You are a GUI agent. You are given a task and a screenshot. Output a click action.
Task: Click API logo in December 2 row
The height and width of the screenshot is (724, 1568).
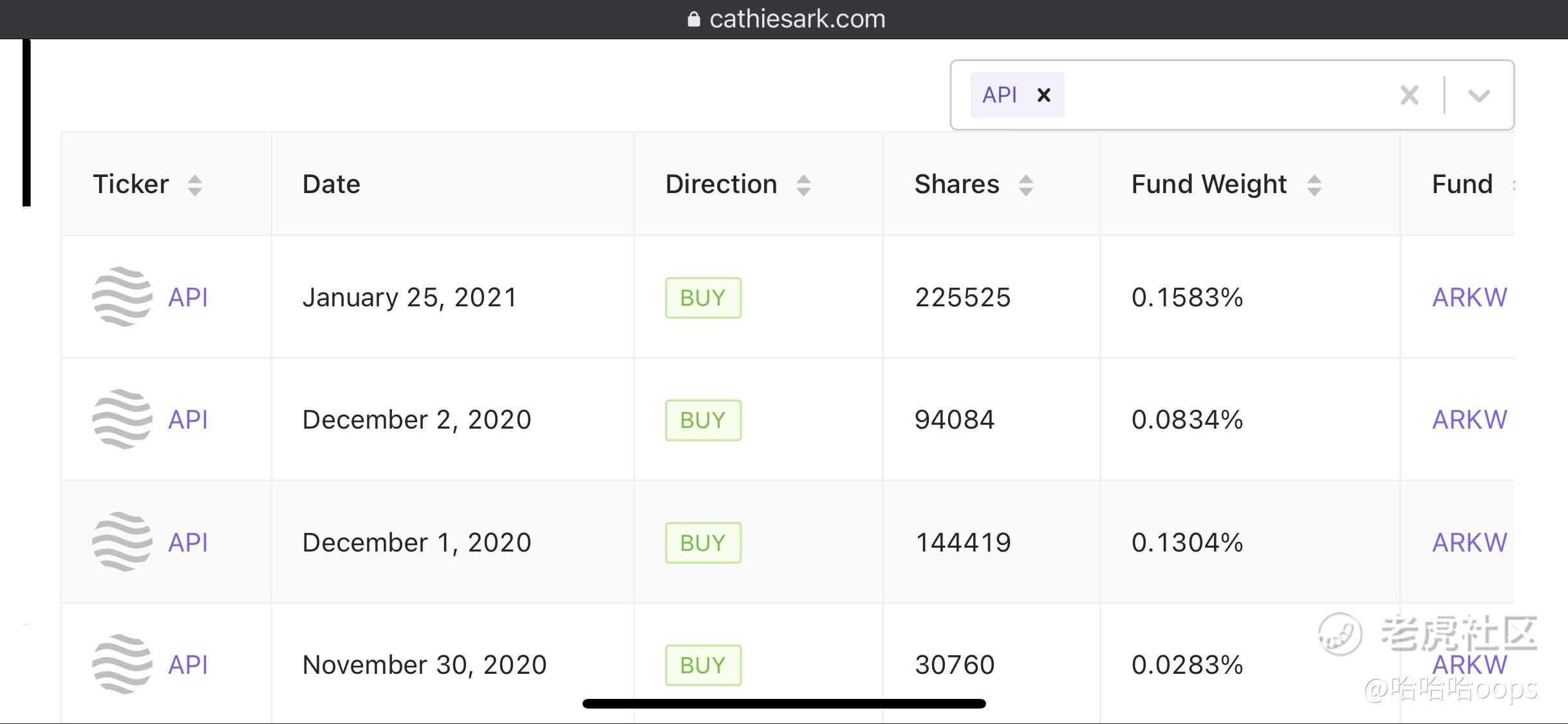(122, 419)
